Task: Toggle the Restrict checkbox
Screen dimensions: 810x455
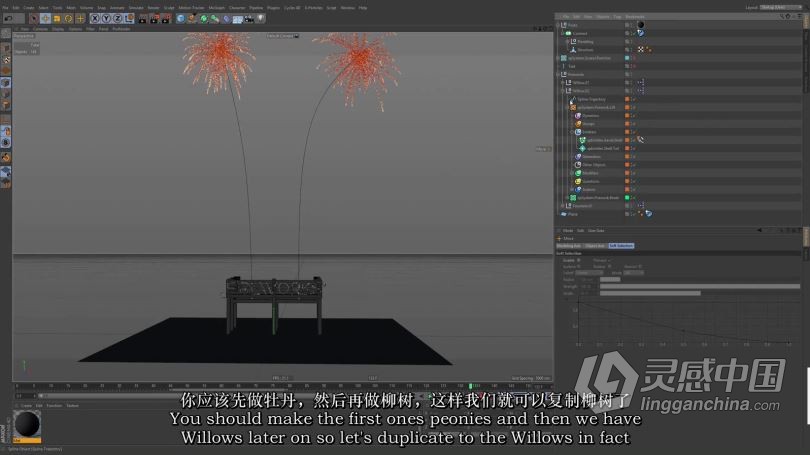Action: 640,266
